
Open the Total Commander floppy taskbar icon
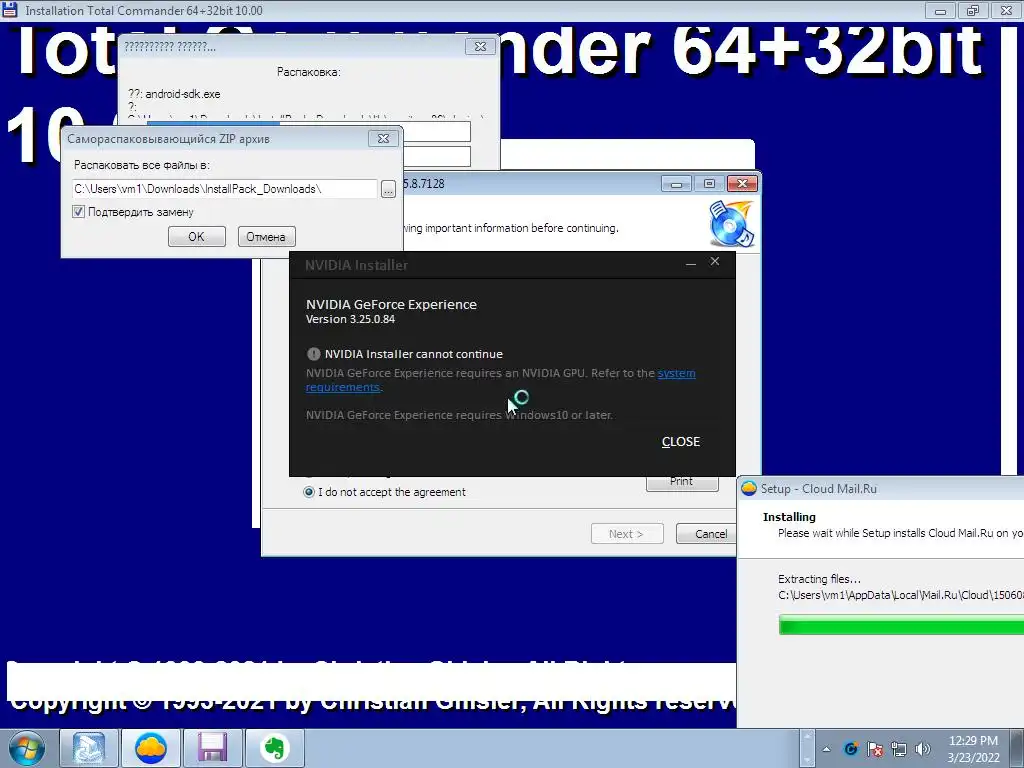tap(212, 748)
